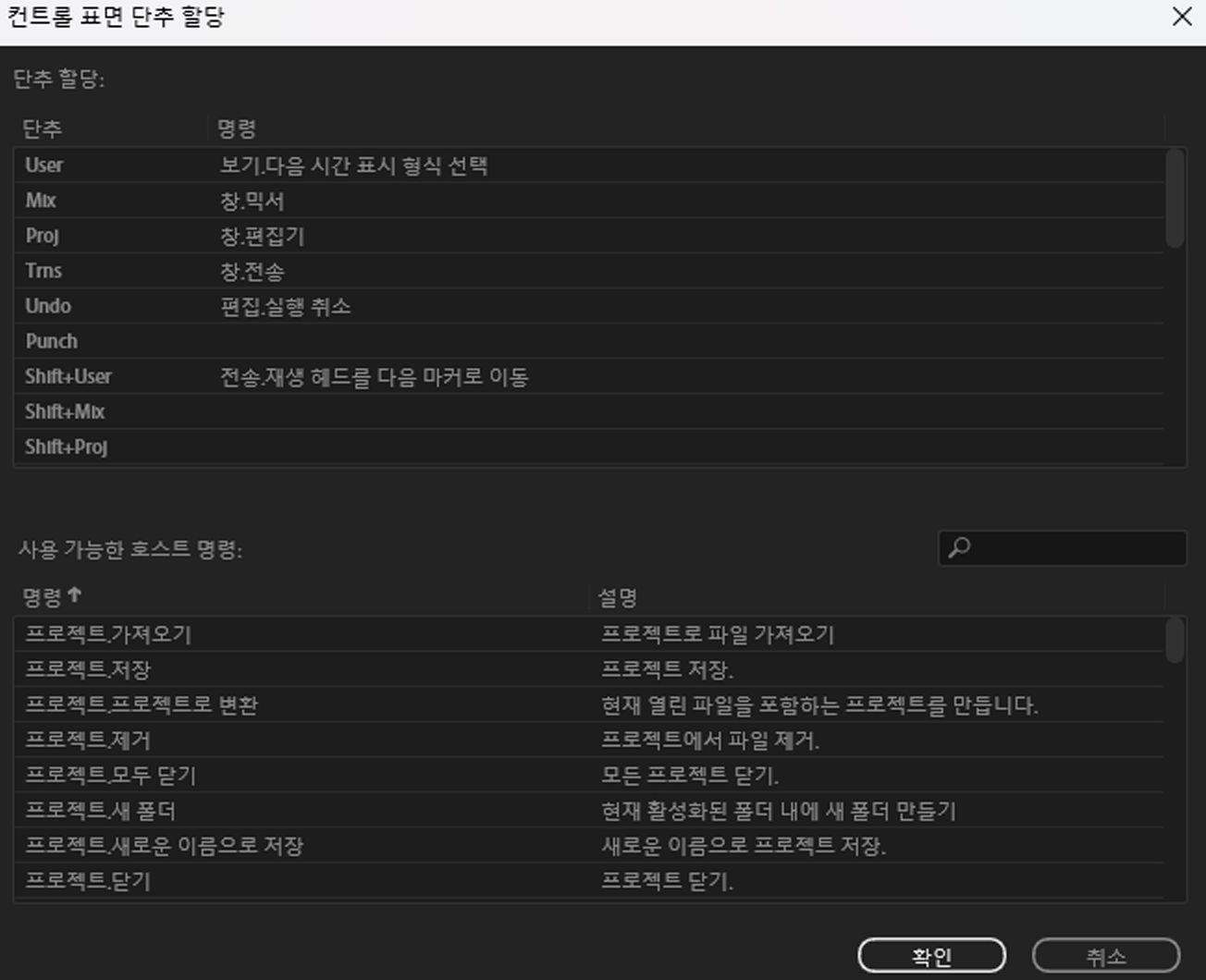1206x980 pixels.
Task: Click description 모든 프로젝트 닫기.
Action: point(690,775)
